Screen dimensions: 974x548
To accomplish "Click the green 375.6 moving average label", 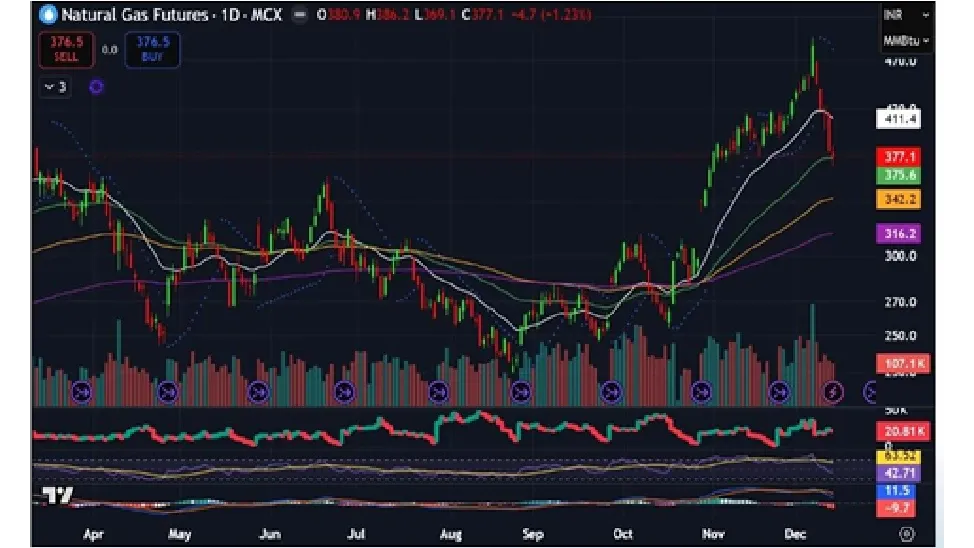I will (x=898, y=175).
